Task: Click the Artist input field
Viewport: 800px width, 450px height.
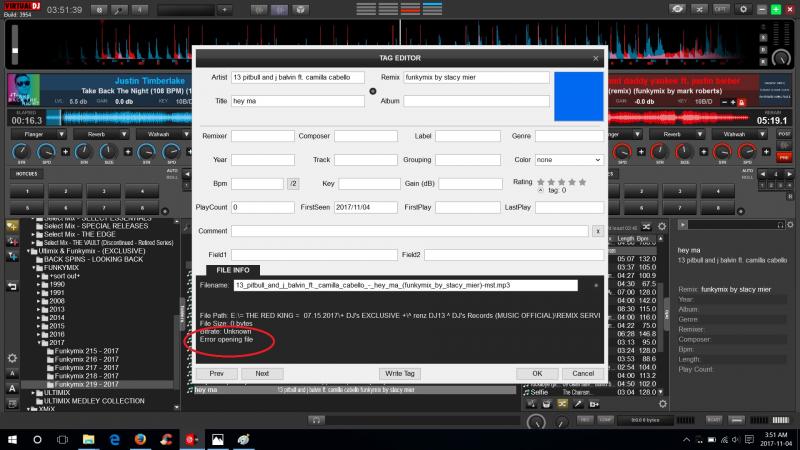Action: coord(298,78)
